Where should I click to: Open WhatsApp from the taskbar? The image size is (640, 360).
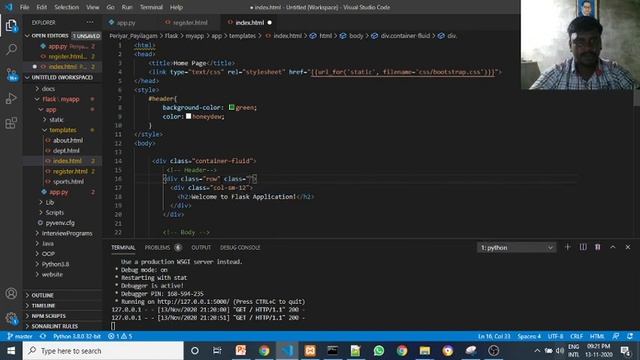[x=379, y=351]
